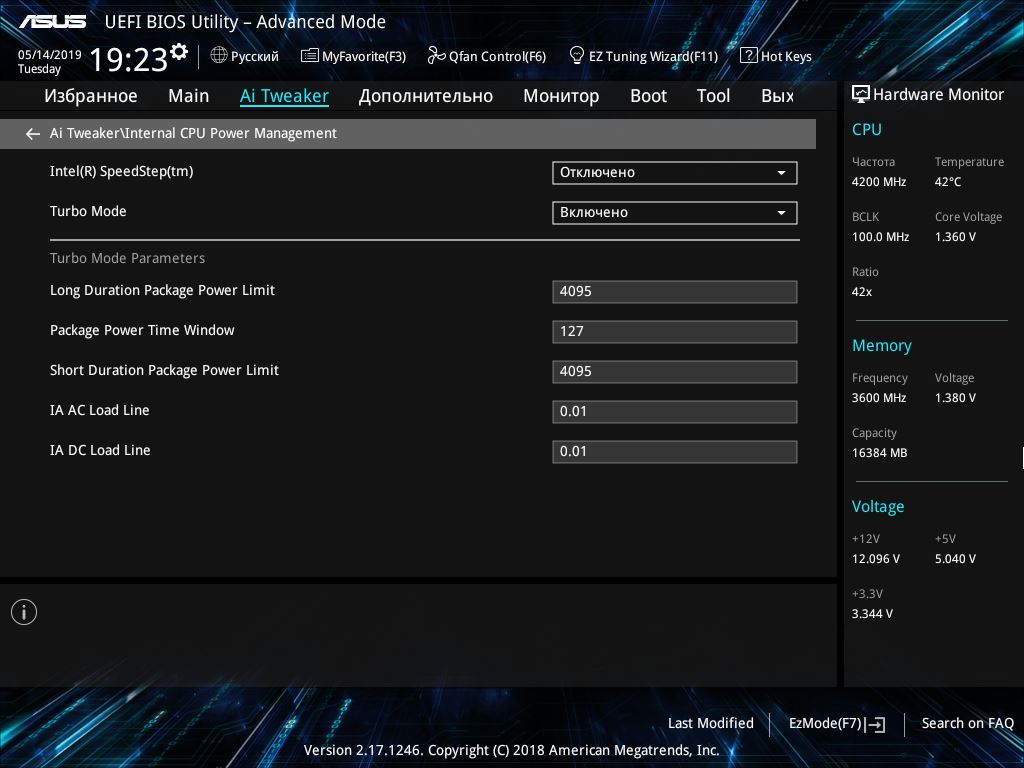Click MyFavorite(F3) label
The image size is (1024, 768).
(364, 56)
